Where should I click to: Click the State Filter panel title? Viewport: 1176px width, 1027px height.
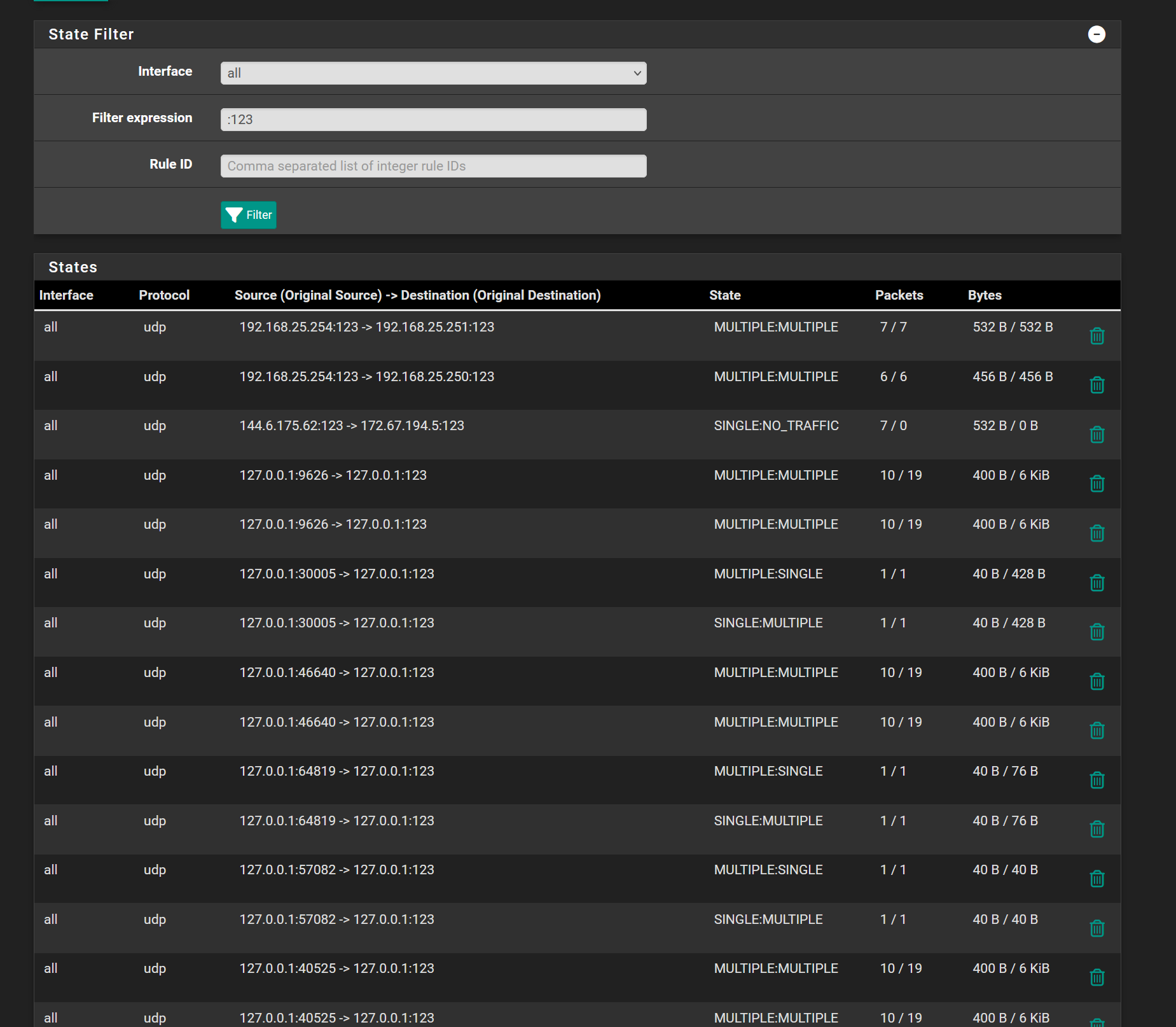pyautogui.click(x=91, y=34)
